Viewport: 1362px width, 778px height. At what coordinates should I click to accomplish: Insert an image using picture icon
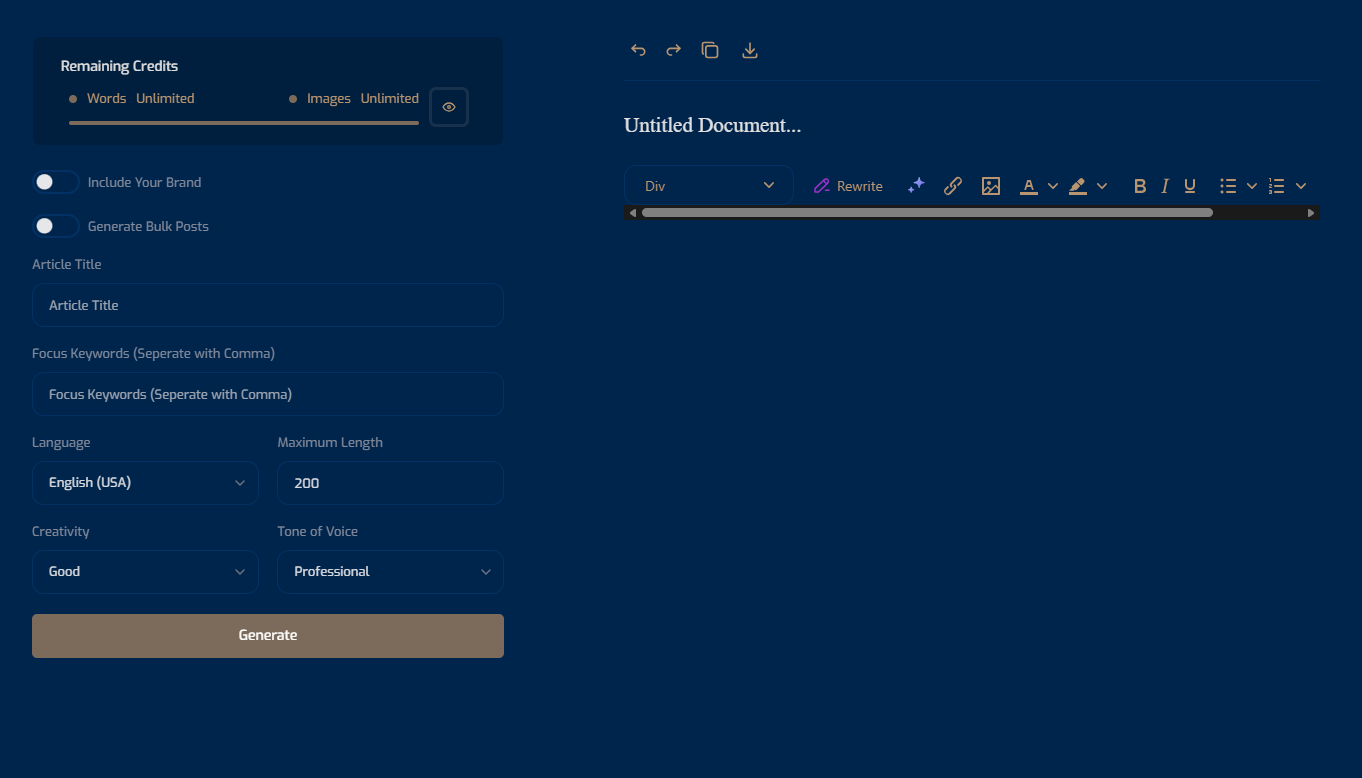click(x=991, y=186)
